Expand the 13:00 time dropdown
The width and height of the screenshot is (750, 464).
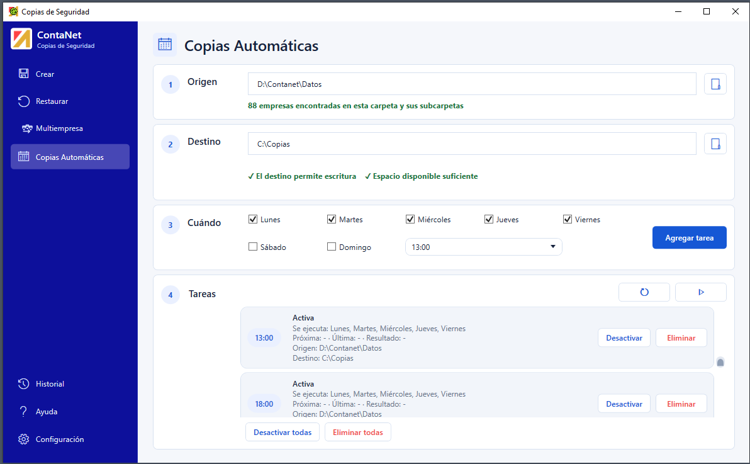[484, 247]
